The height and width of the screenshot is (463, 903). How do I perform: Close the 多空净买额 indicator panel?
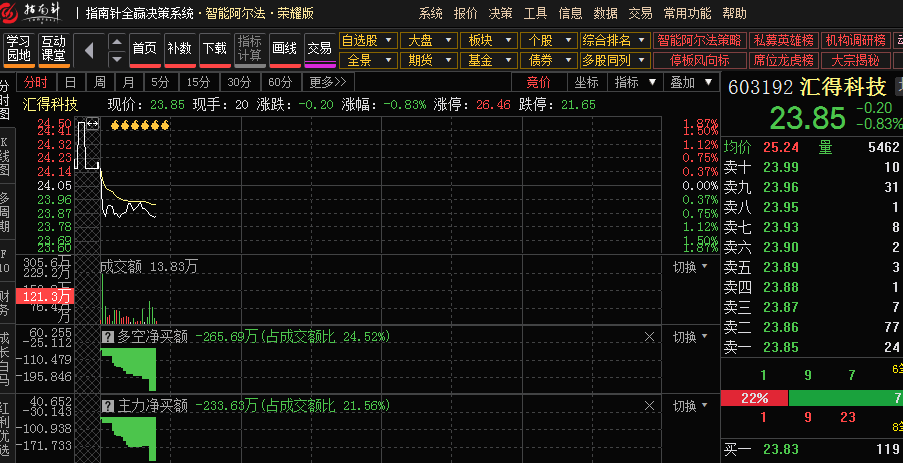649,337
